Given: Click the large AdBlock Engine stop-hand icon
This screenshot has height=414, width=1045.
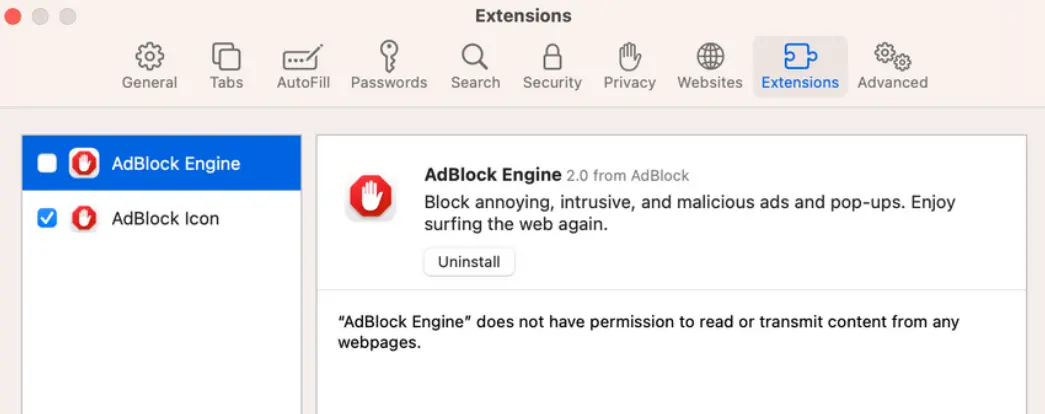Looking at the screenshot, I should [x=371, y=196].
